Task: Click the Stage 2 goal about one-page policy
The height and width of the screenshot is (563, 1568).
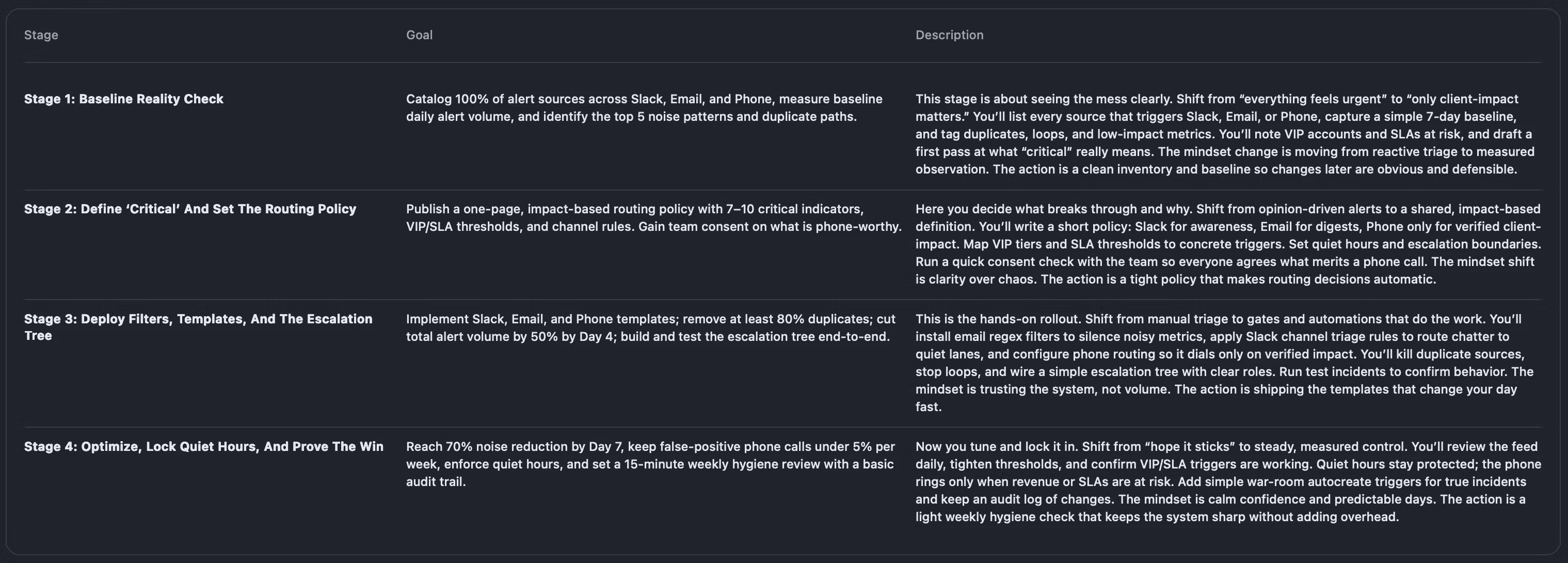Action: (x=653, y=217)
